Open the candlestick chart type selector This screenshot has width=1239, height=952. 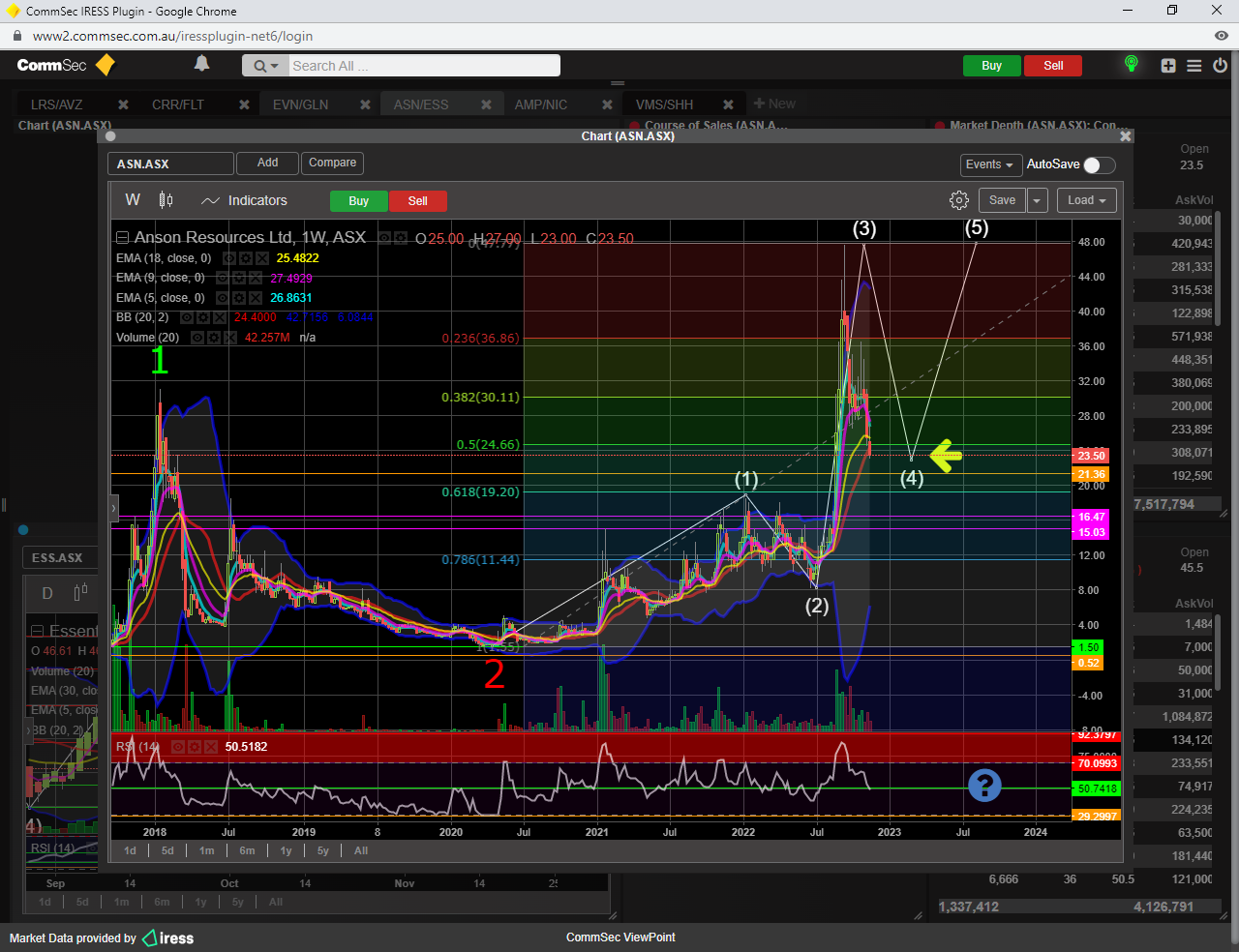point(166,200)
